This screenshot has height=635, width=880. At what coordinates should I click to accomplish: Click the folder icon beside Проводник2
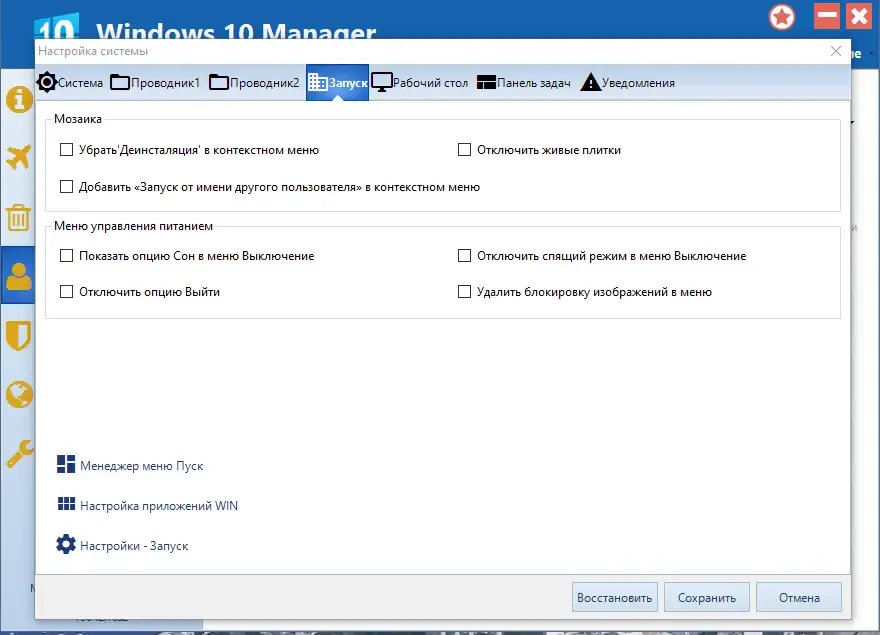219,83
